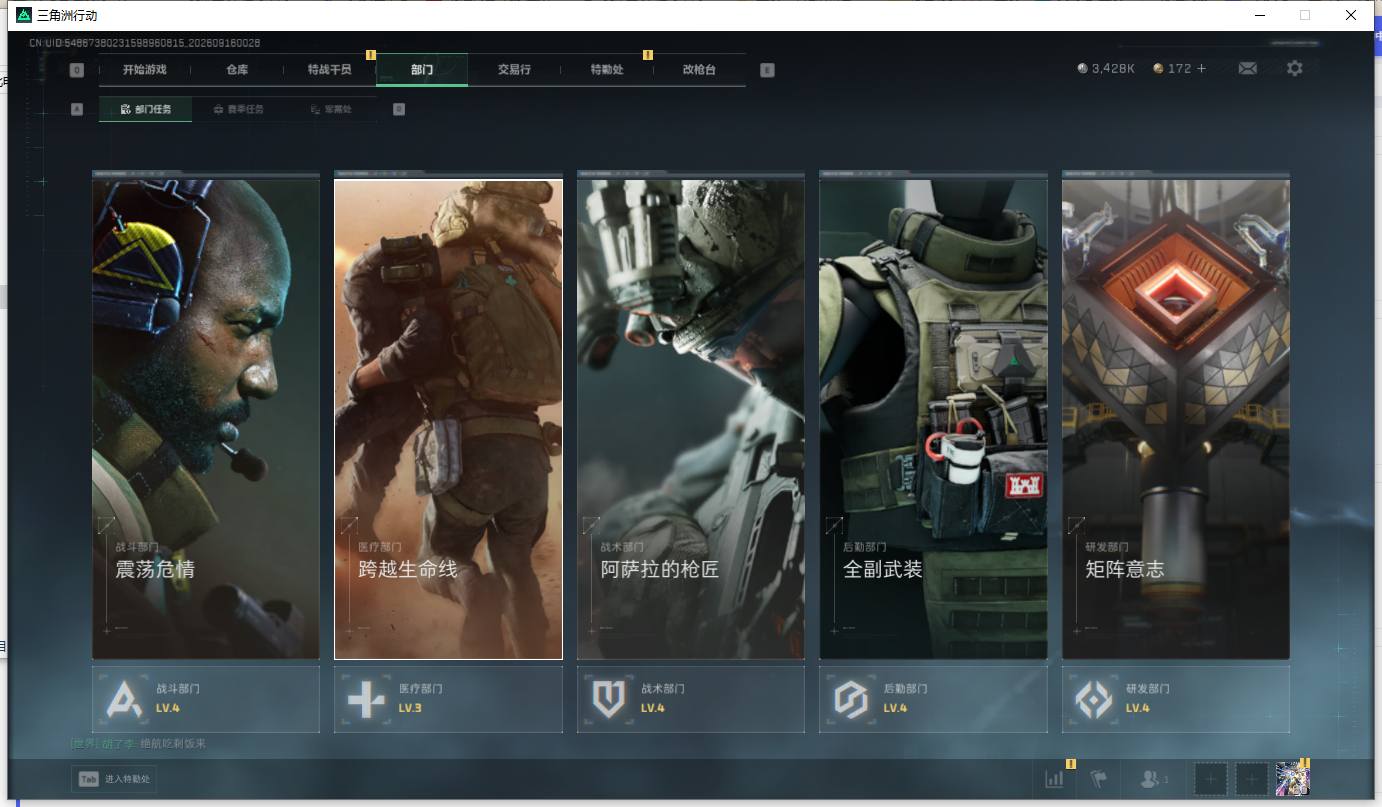This screenshot has width=1382, height=807.
Task: Maximize the game window
Action: (1304, 15)
